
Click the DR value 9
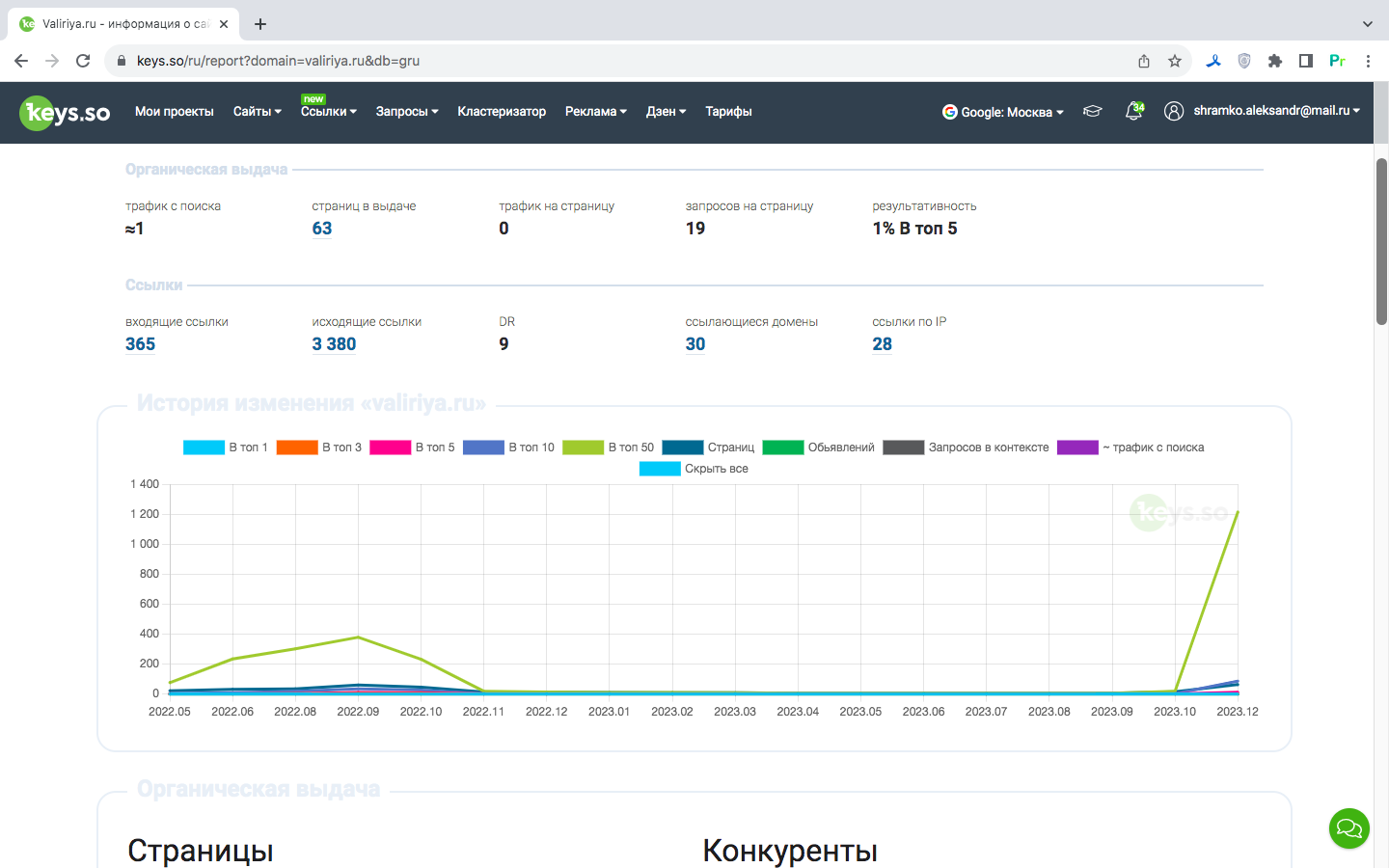pyautogui.click(x=504, y=344)
